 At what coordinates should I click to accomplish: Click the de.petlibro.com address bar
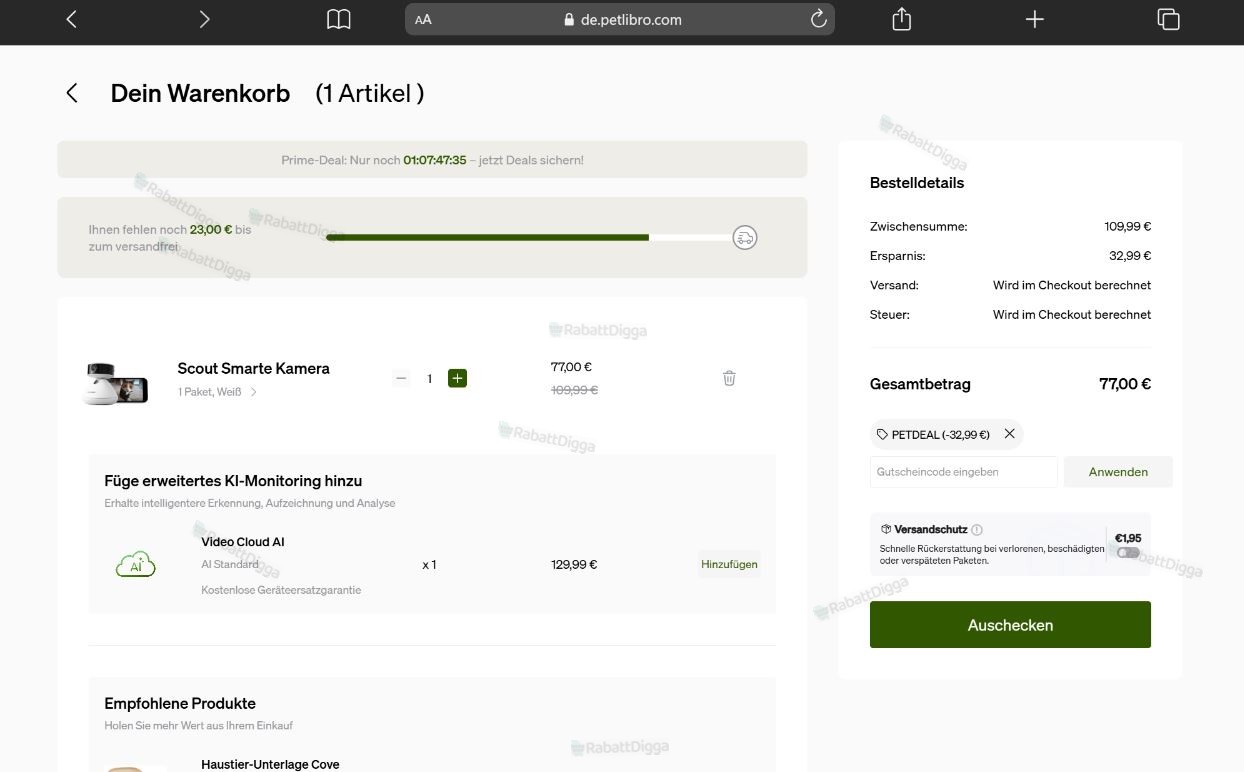pyautogui.click(x=620, y=19)
